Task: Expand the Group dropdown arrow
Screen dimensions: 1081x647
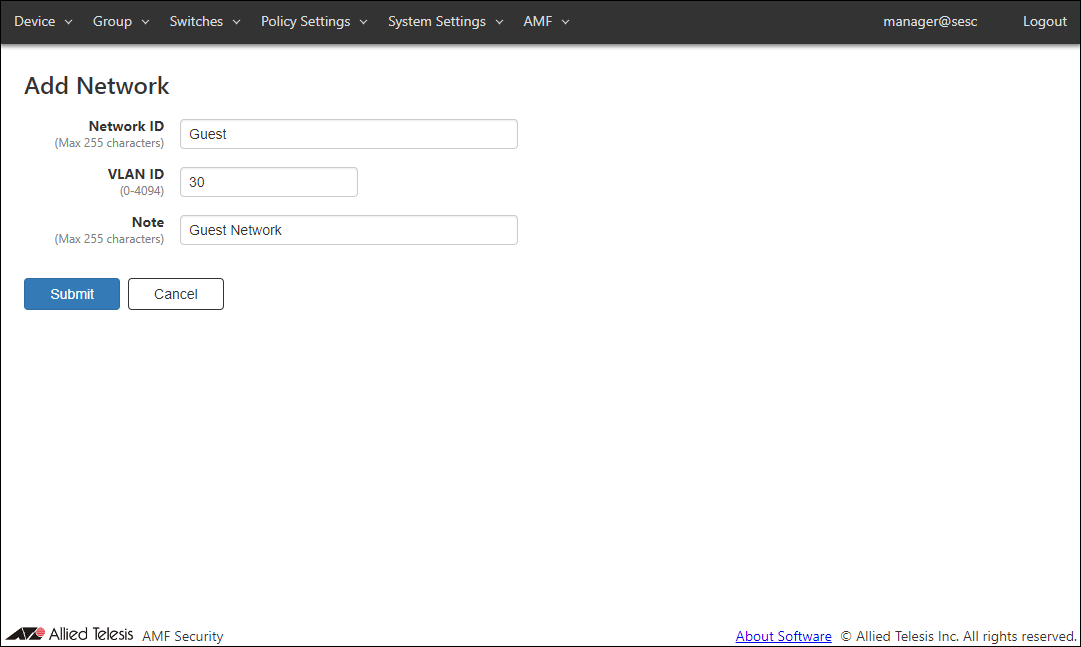Action: click(x=145, y=22)
